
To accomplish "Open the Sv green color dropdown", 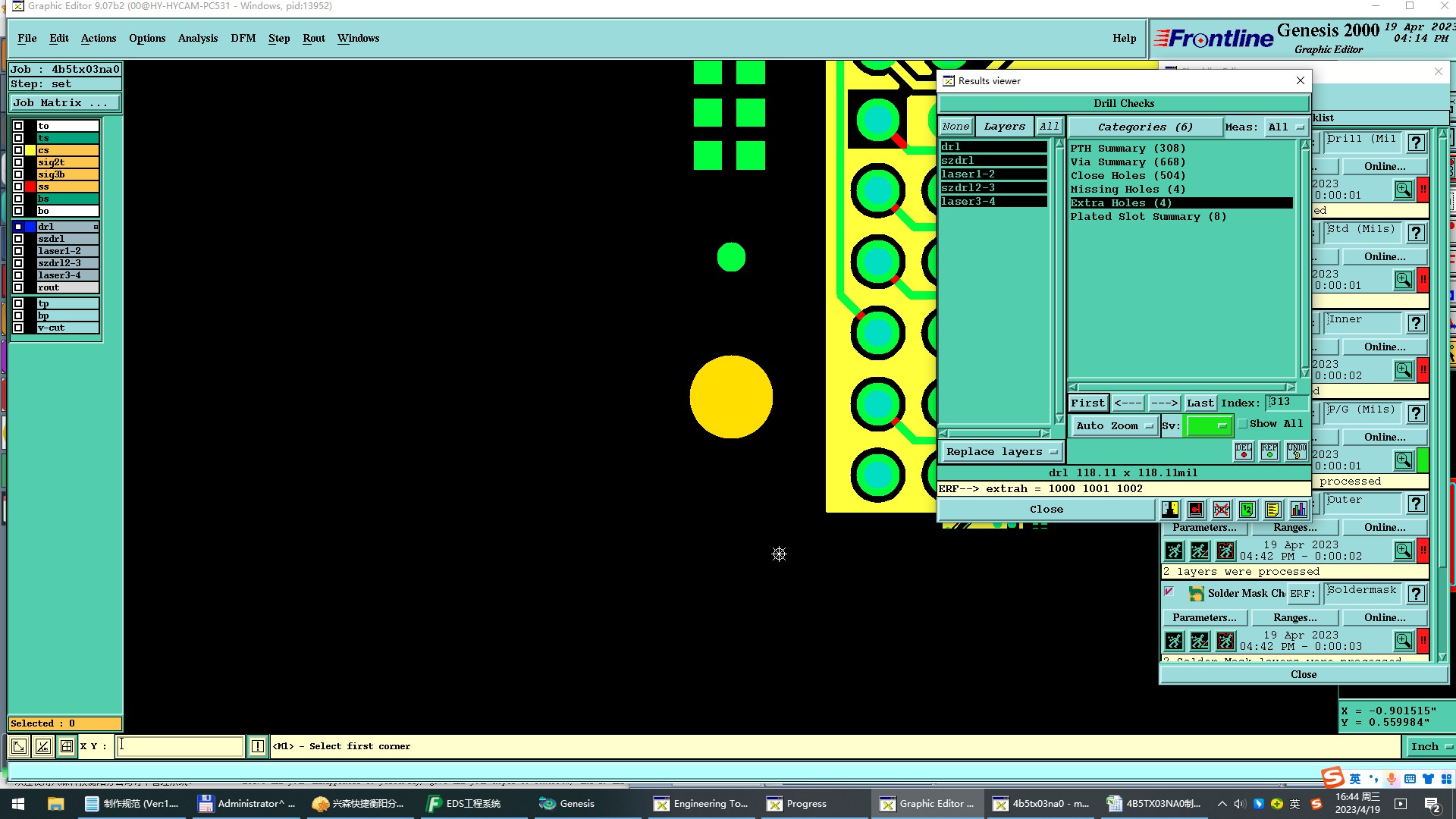I will pos(1208,426).
